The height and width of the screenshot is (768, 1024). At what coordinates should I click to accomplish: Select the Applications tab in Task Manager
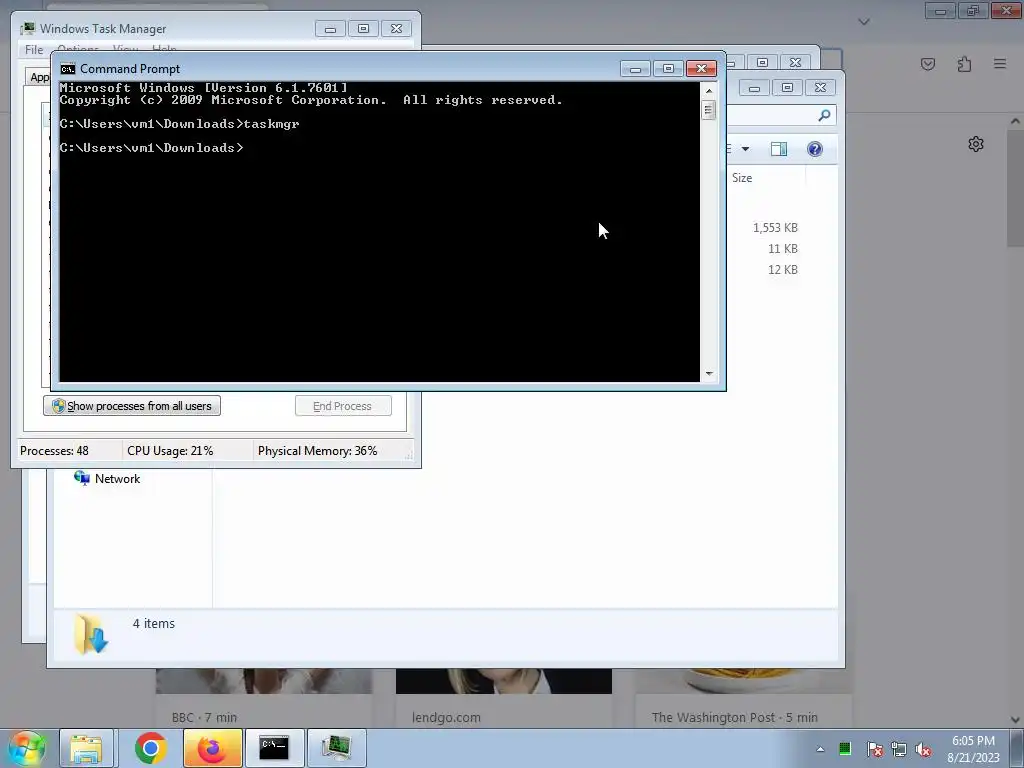coord(39,77)
